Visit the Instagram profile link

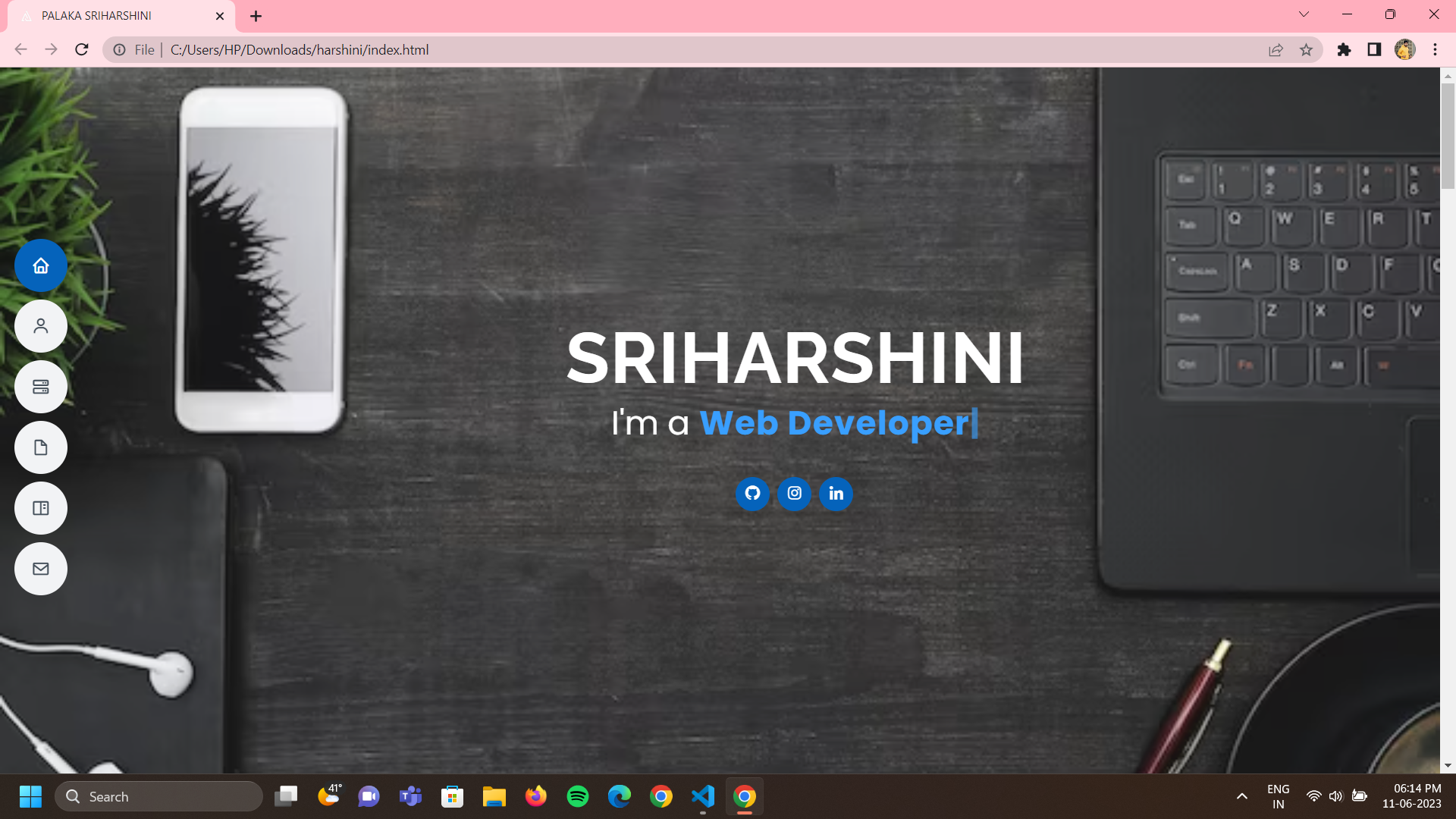pos(794,494)
